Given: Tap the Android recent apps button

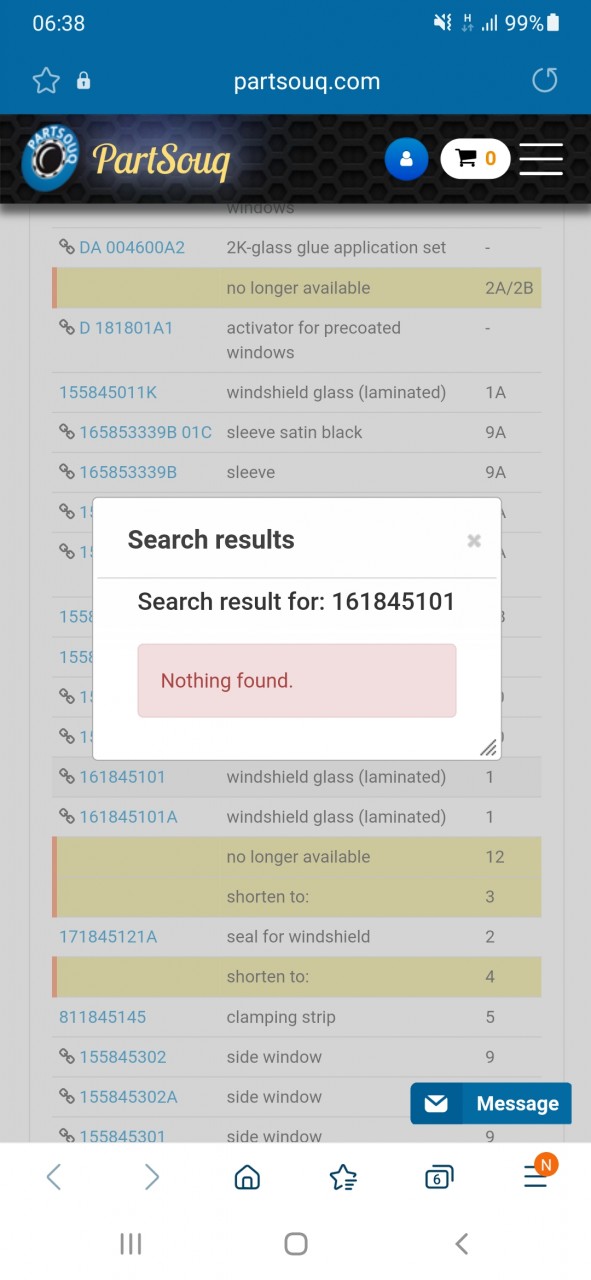Looking at the screenshot, I should tap(130, 1243).
